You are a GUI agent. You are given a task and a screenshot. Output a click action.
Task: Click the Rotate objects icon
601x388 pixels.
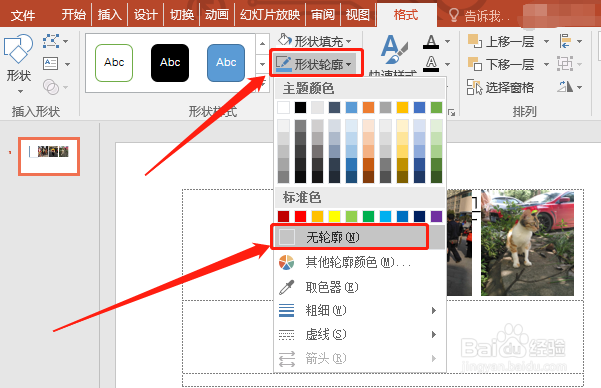coord(565,87)
